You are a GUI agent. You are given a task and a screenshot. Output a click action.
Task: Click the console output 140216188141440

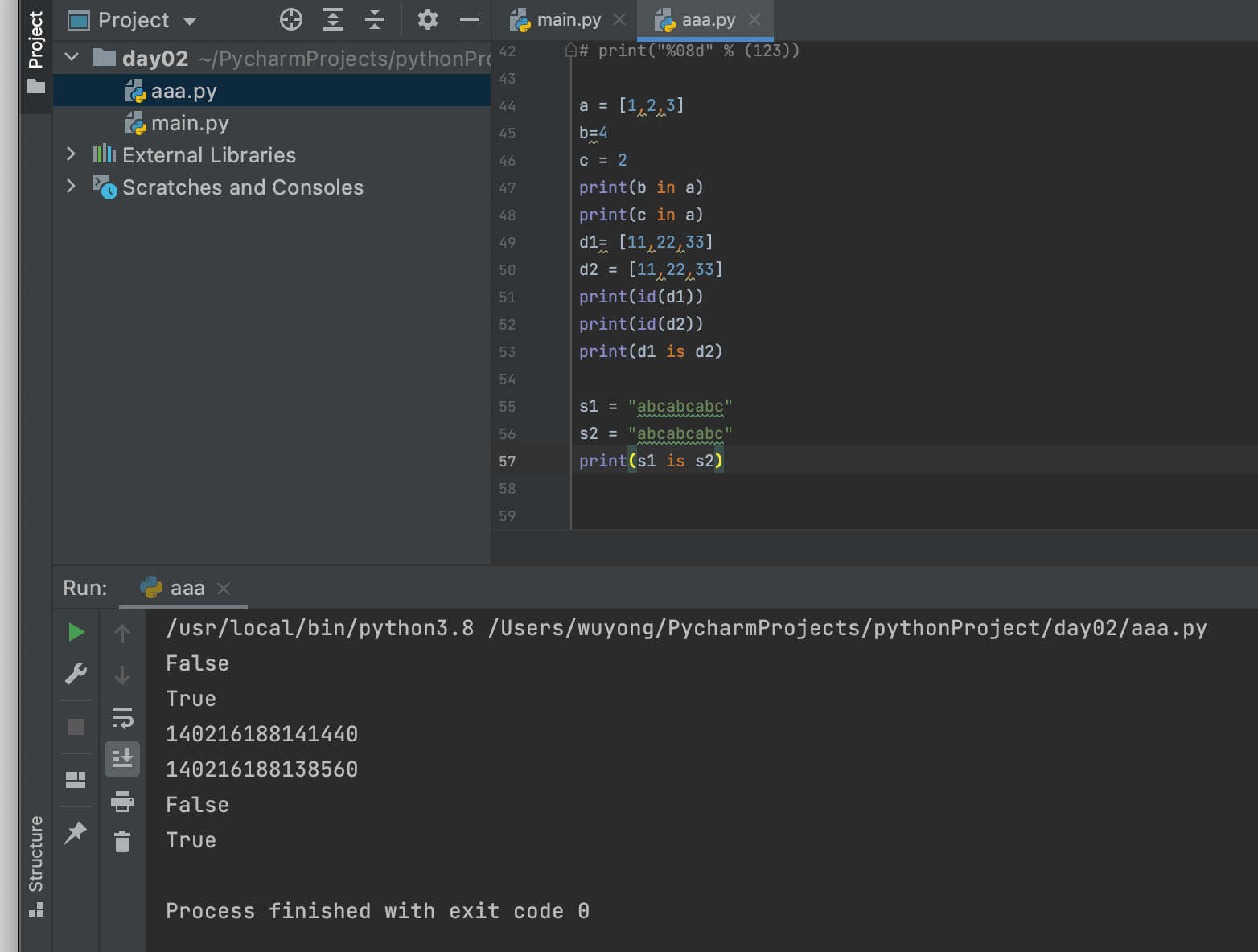(x=261, y=734)
